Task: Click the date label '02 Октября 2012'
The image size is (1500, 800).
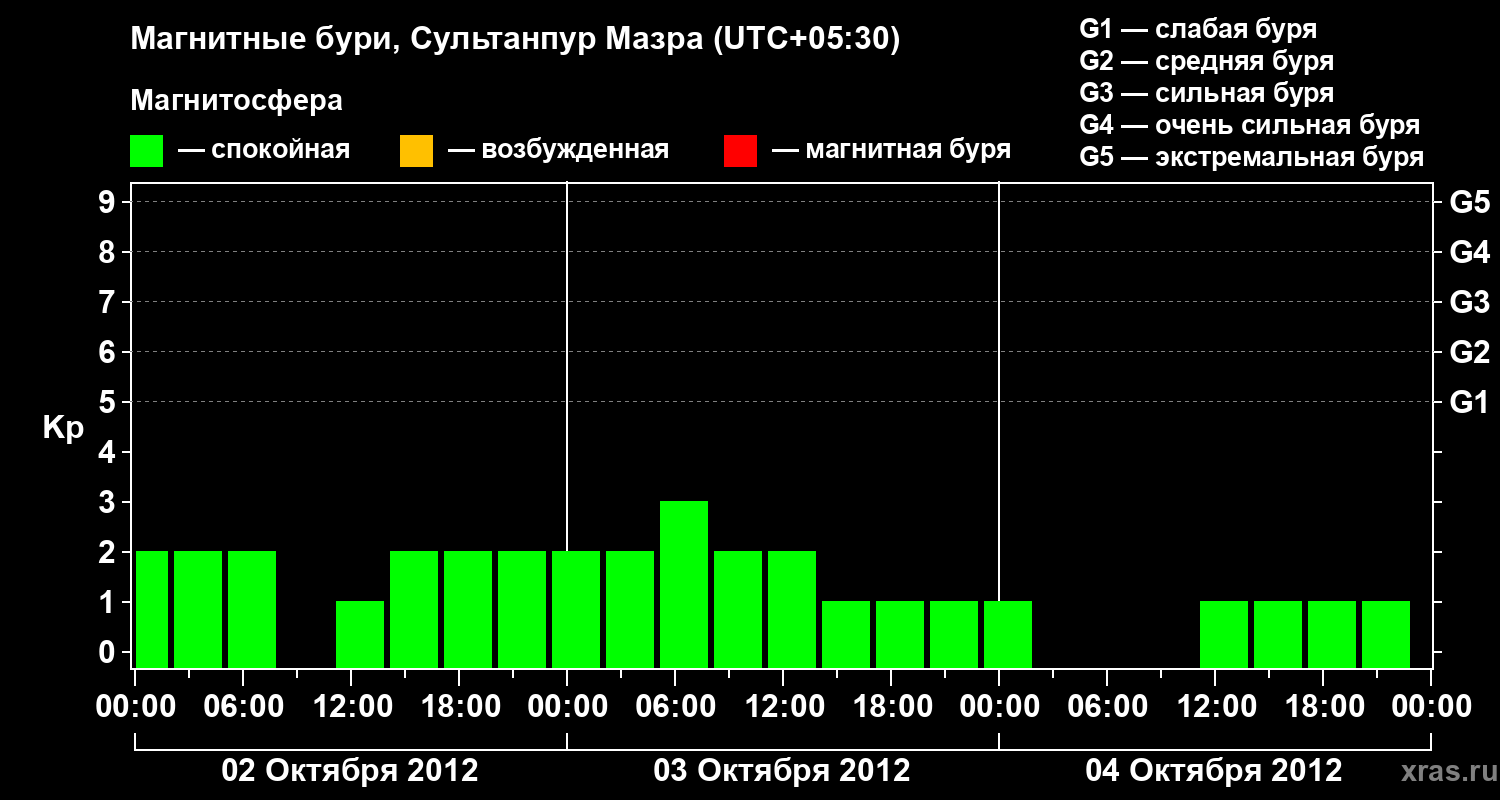Action: pyautogui.click(x=350, y=771)
